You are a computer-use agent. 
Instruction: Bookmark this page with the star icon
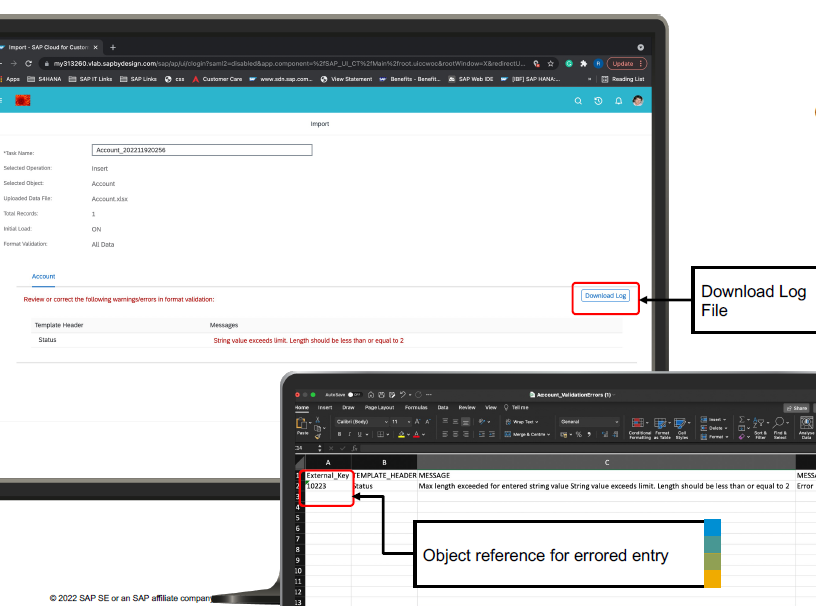click(551, 64)
